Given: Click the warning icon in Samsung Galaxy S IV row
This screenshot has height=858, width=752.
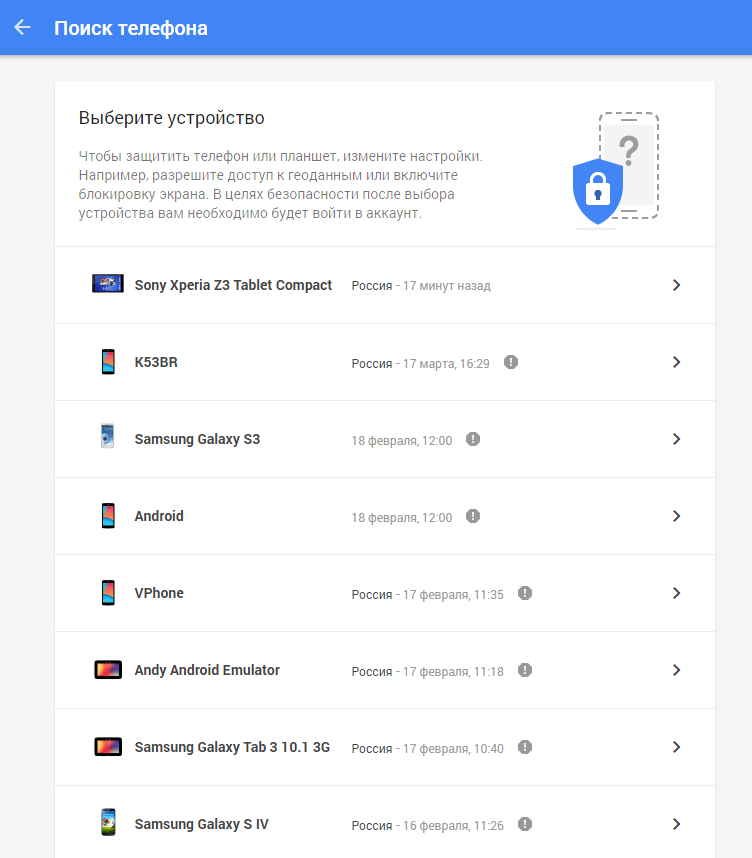Looking at the screenshot, I should coord(525,824).
